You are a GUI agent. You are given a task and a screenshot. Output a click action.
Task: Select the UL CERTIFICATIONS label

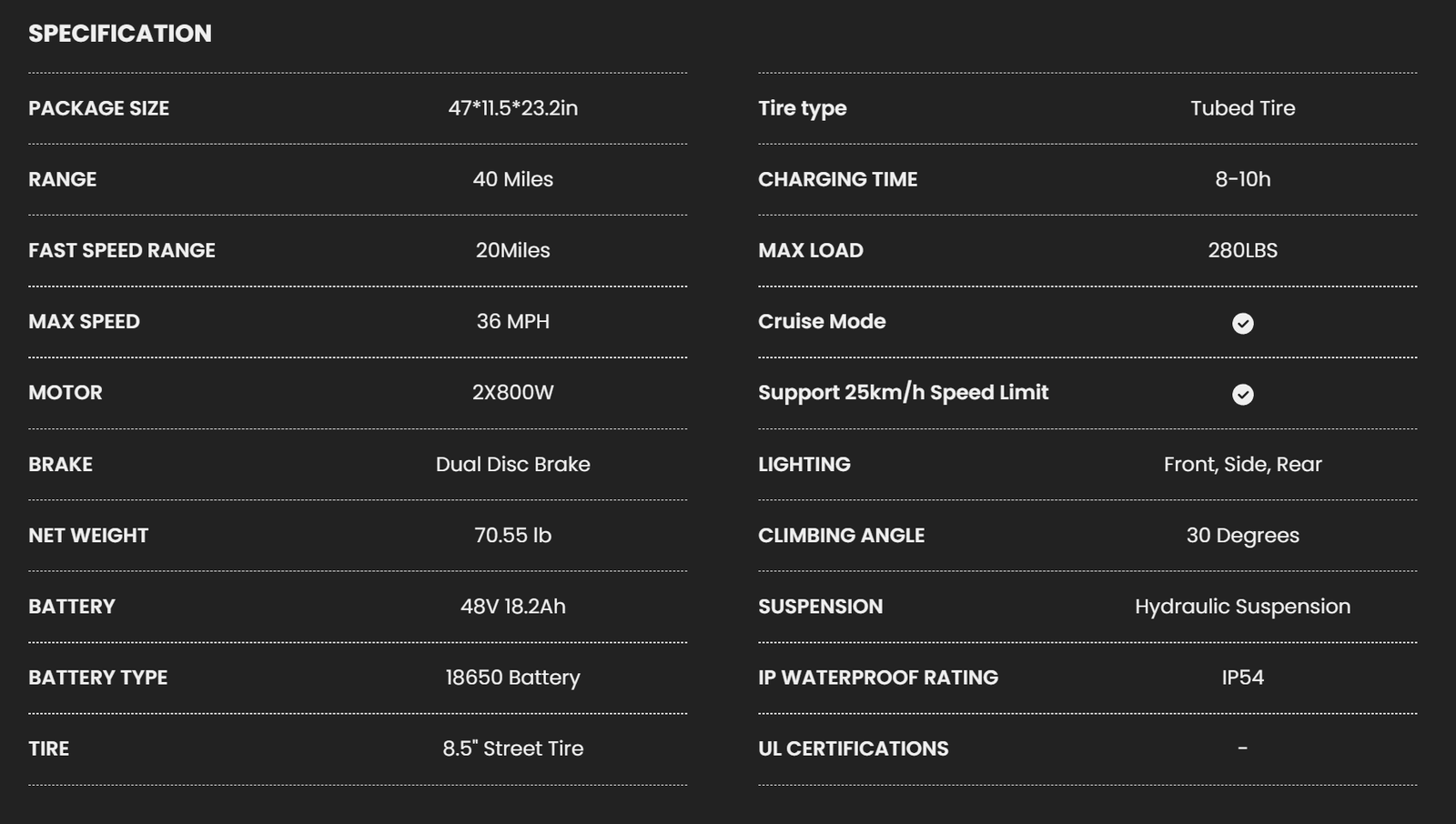pyautogui.click(x=853, y=749)
